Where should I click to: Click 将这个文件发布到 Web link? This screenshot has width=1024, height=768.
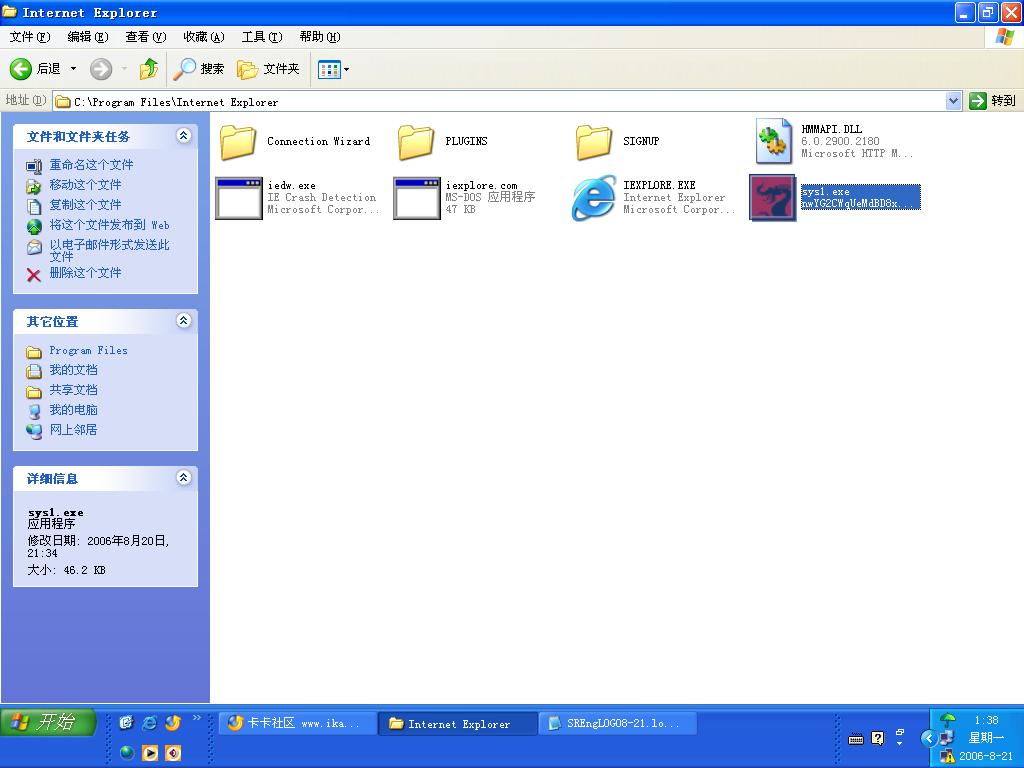[x=110, y=225]
